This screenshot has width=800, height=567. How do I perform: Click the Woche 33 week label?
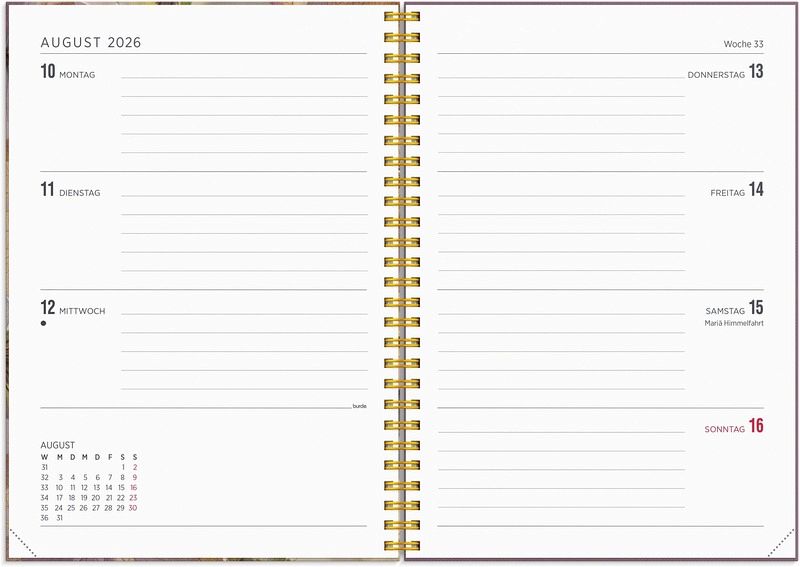[743, 44]
